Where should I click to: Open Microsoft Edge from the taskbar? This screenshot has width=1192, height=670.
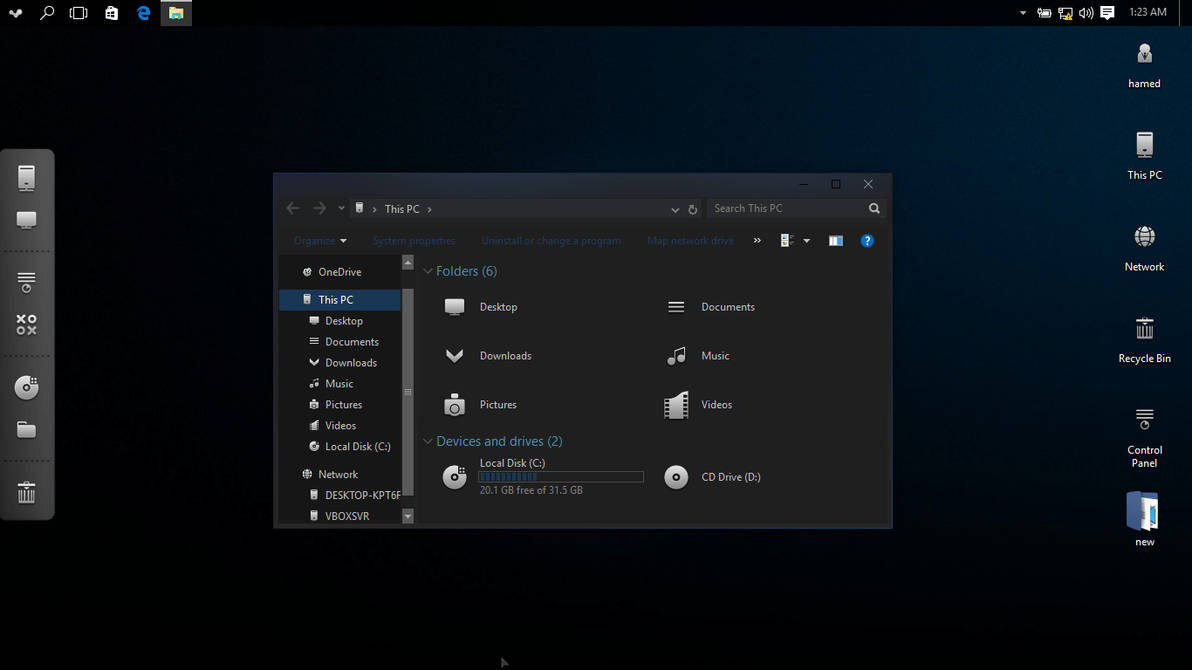coord(143,13)
